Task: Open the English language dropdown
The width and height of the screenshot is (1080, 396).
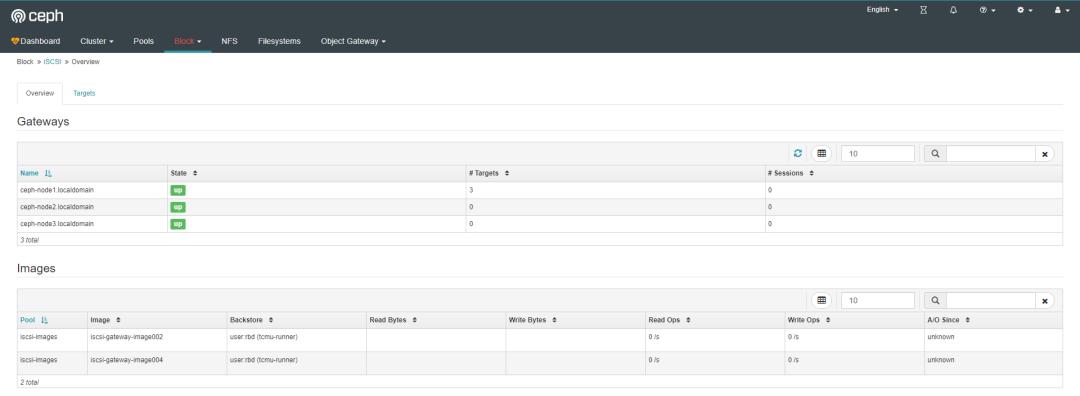Action: (882, 10)
